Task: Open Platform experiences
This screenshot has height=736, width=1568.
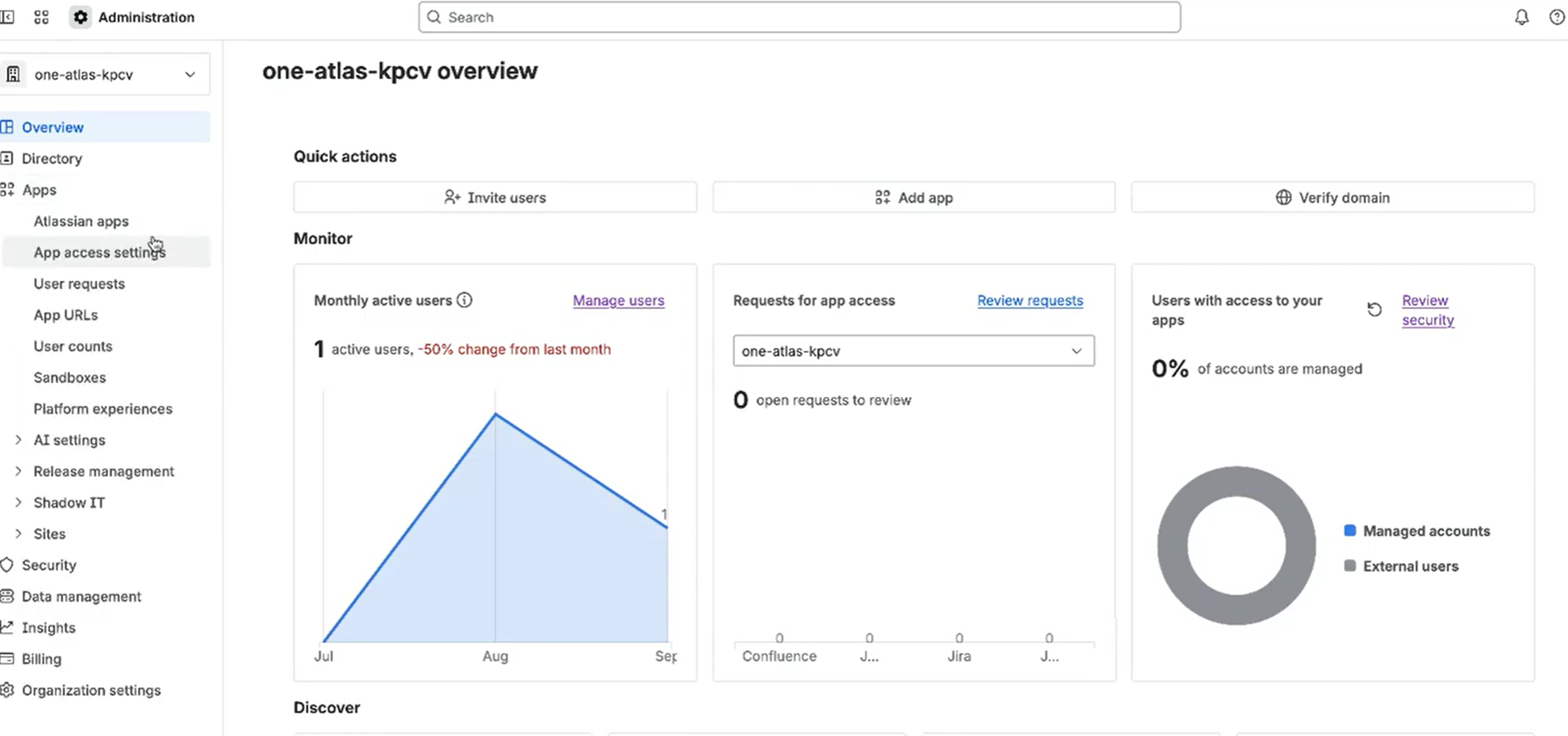Action: (x=103, y=409)
